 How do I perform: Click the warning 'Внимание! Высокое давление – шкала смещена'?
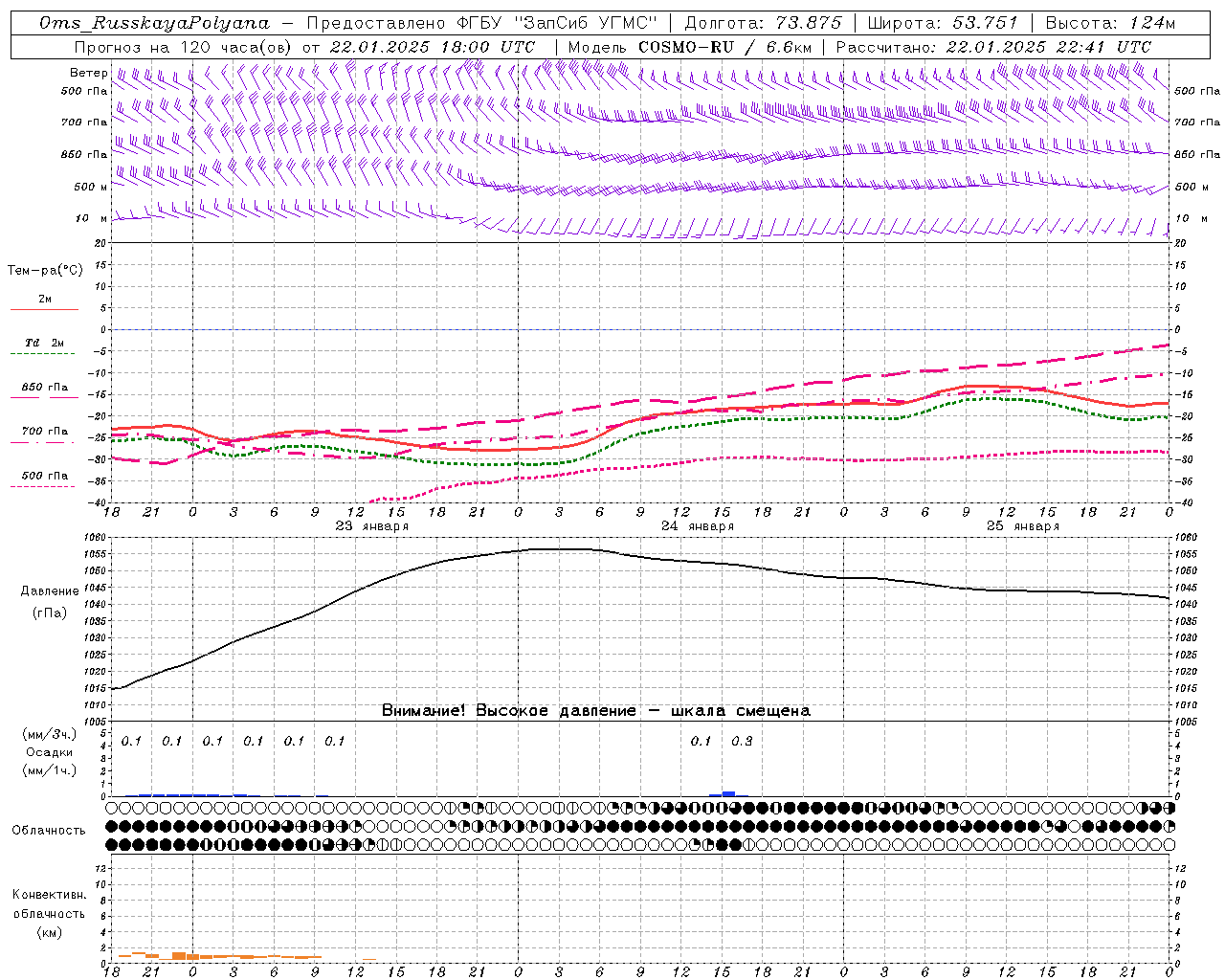tap(595, 710)
